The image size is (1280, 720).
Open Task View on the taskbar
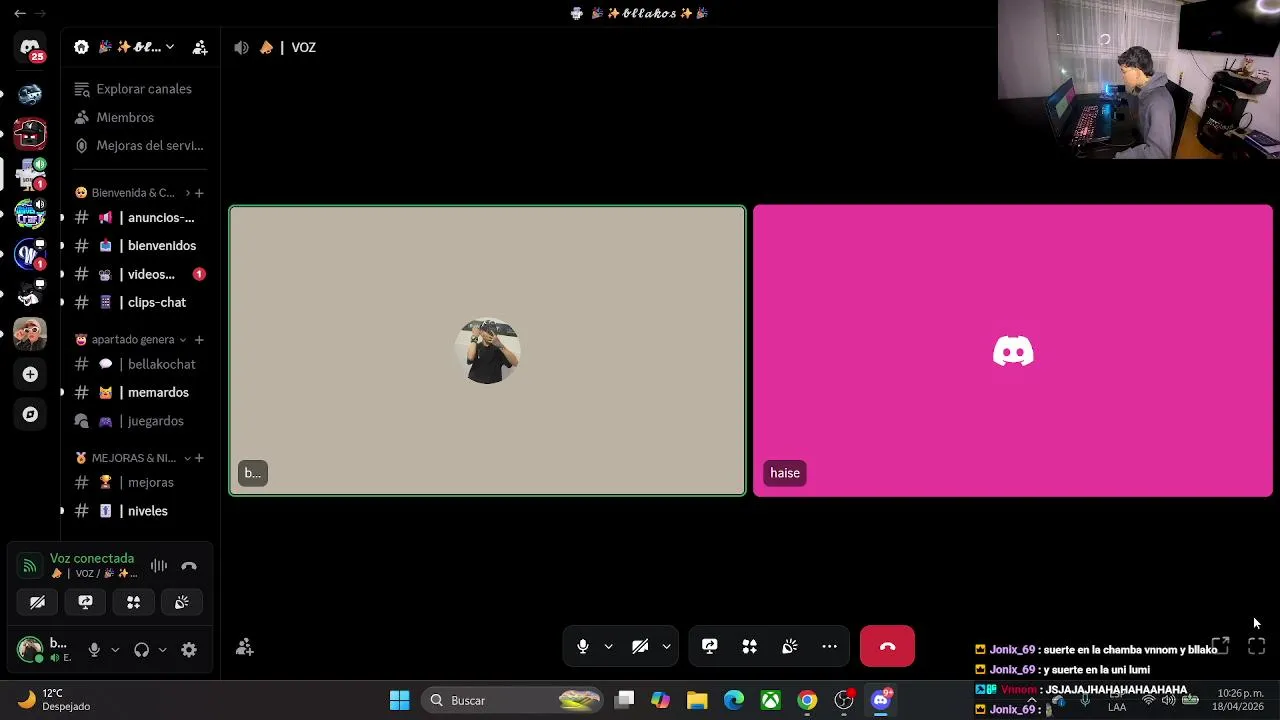pyautogui.click(x=624, y=700)
